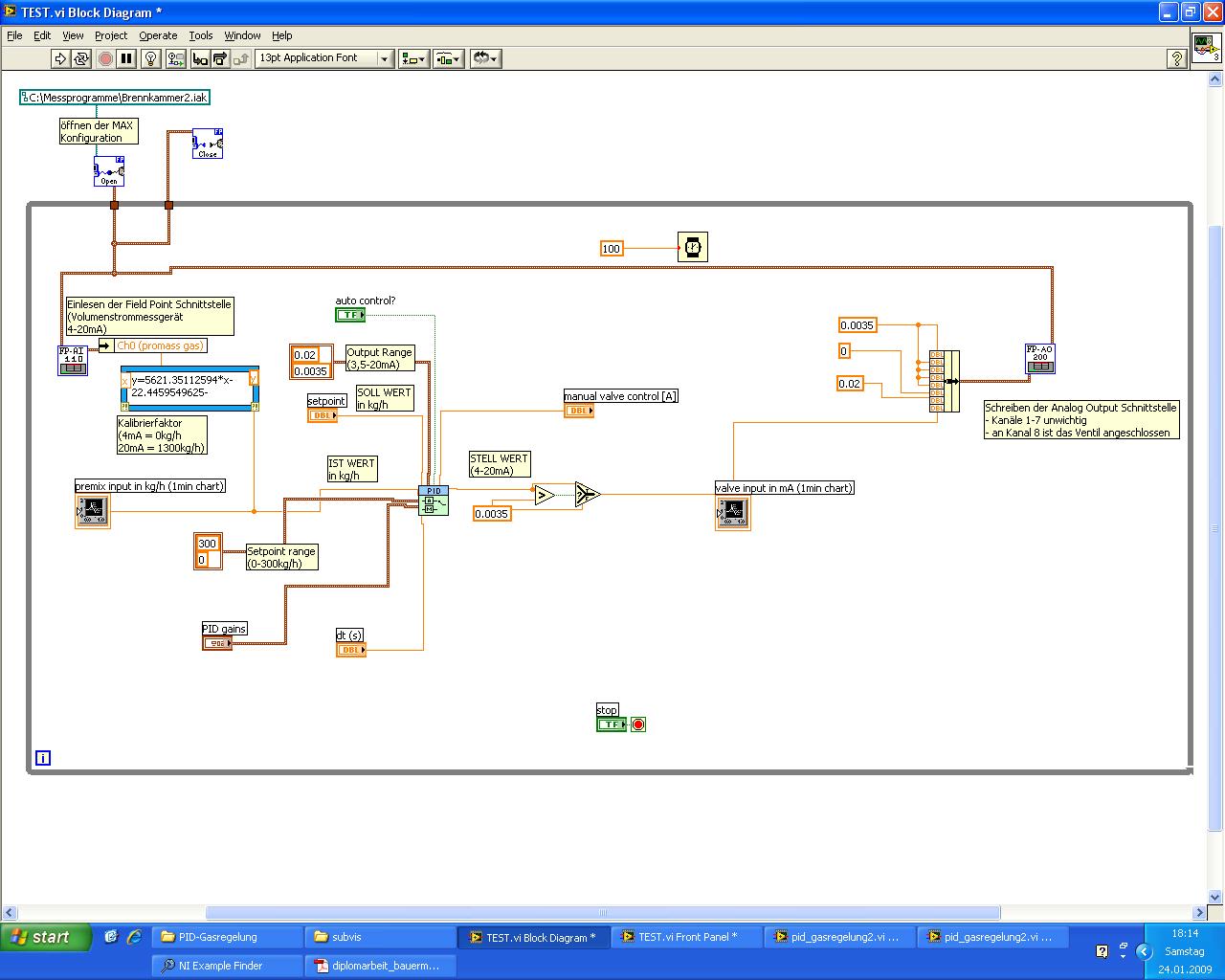Viewport: 1225px width, 980px height.
Task: Select the FieldPoint Open node
Action: tap(109, 171)
